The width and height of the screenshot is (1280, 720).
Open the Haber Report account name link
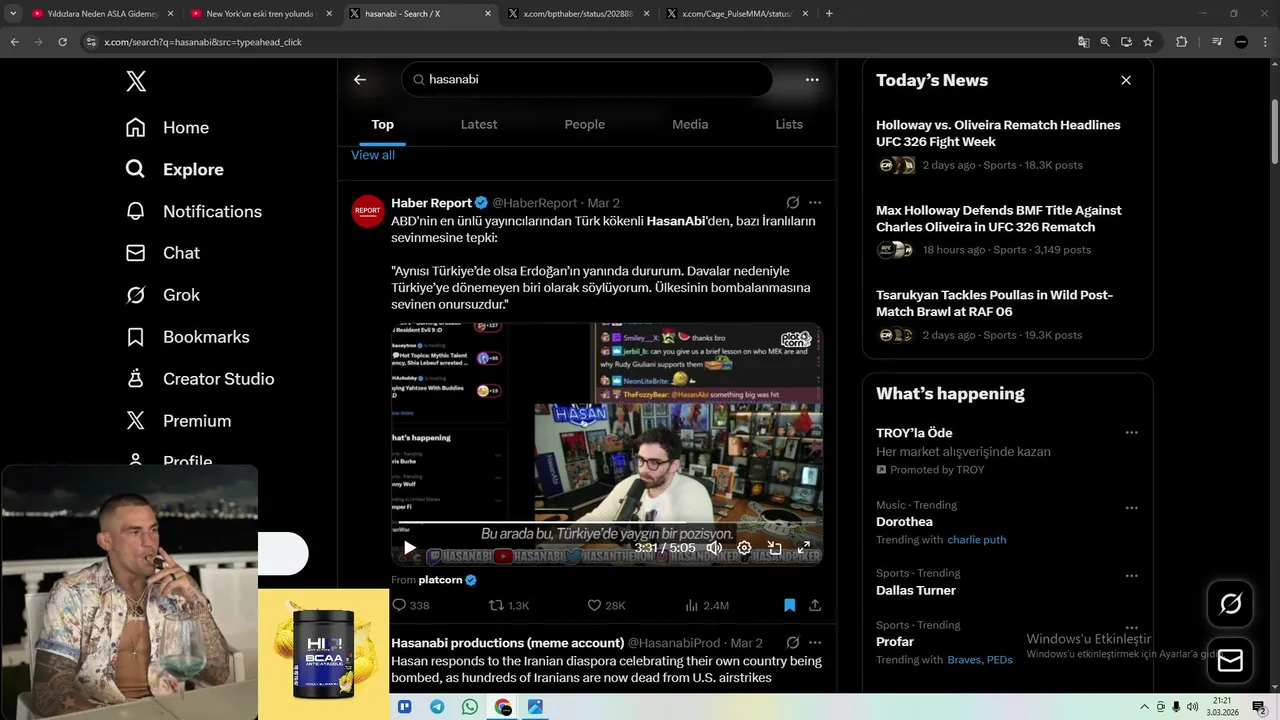pos(431,203)
